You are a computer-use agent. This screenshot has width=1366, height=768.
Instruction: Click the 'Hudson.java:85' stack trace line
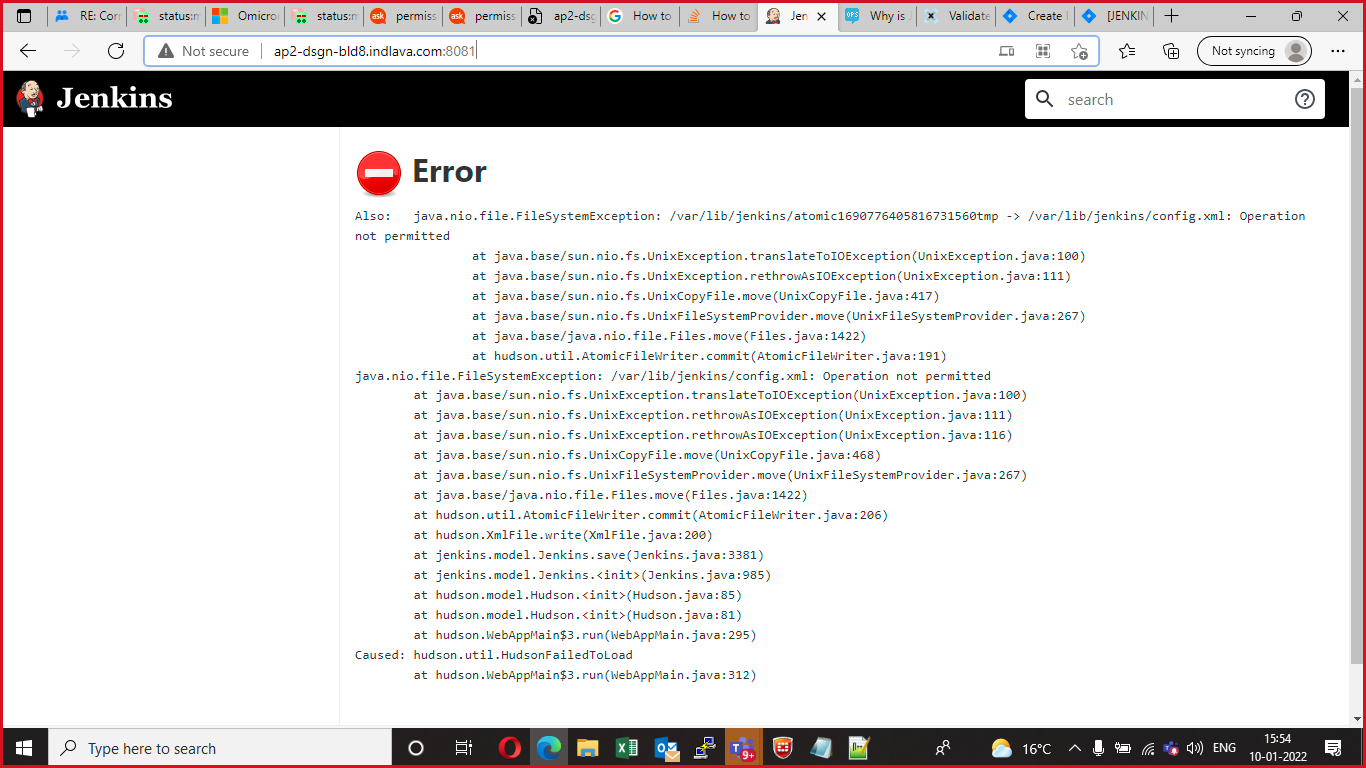click(578, 595)
